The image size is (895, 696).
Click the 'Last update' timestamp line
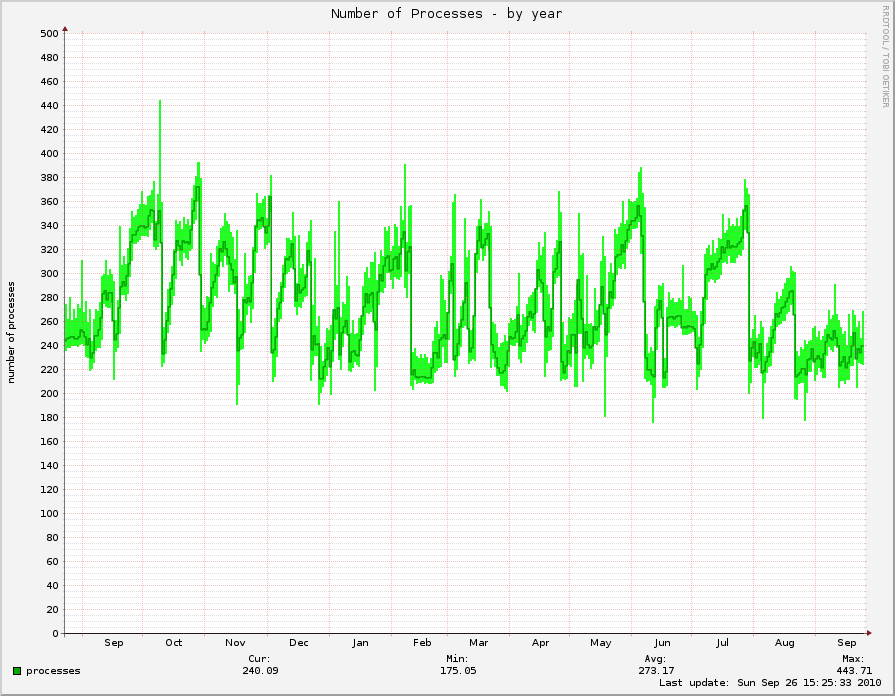click(x=770, y=682)
